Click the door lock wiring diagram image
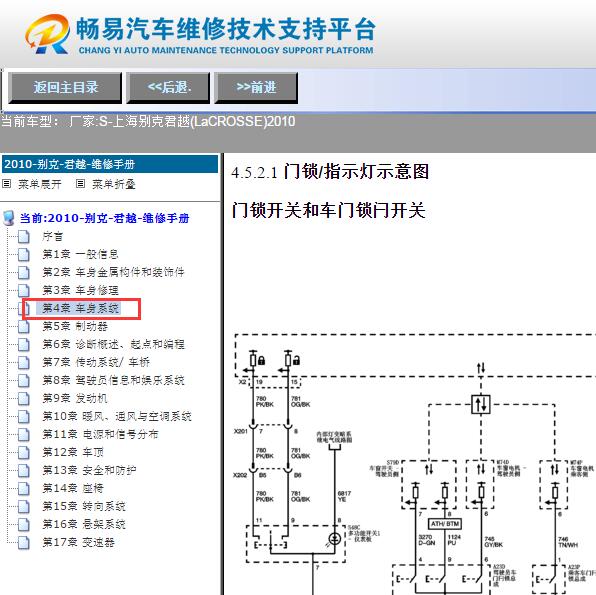Viewport: 596px width, 595px height. pyautogui.click(x=414, y=464)
